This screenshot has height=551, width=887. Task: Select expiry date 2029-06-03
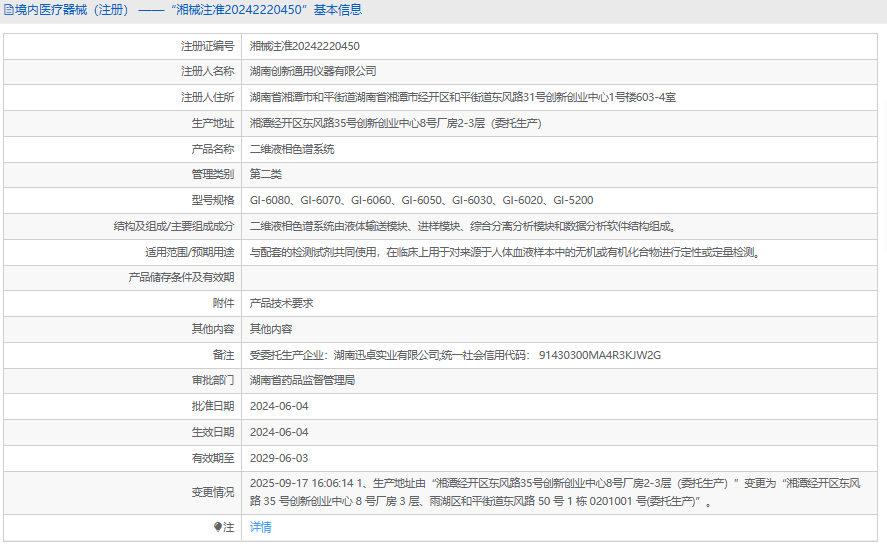pos(279,458)
